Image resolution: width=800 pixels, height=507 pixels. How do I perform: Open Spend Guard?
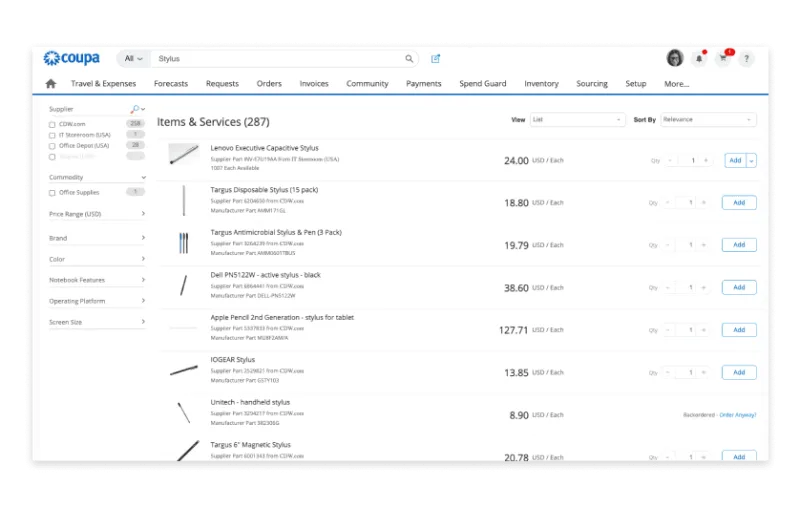pos(483,84)
